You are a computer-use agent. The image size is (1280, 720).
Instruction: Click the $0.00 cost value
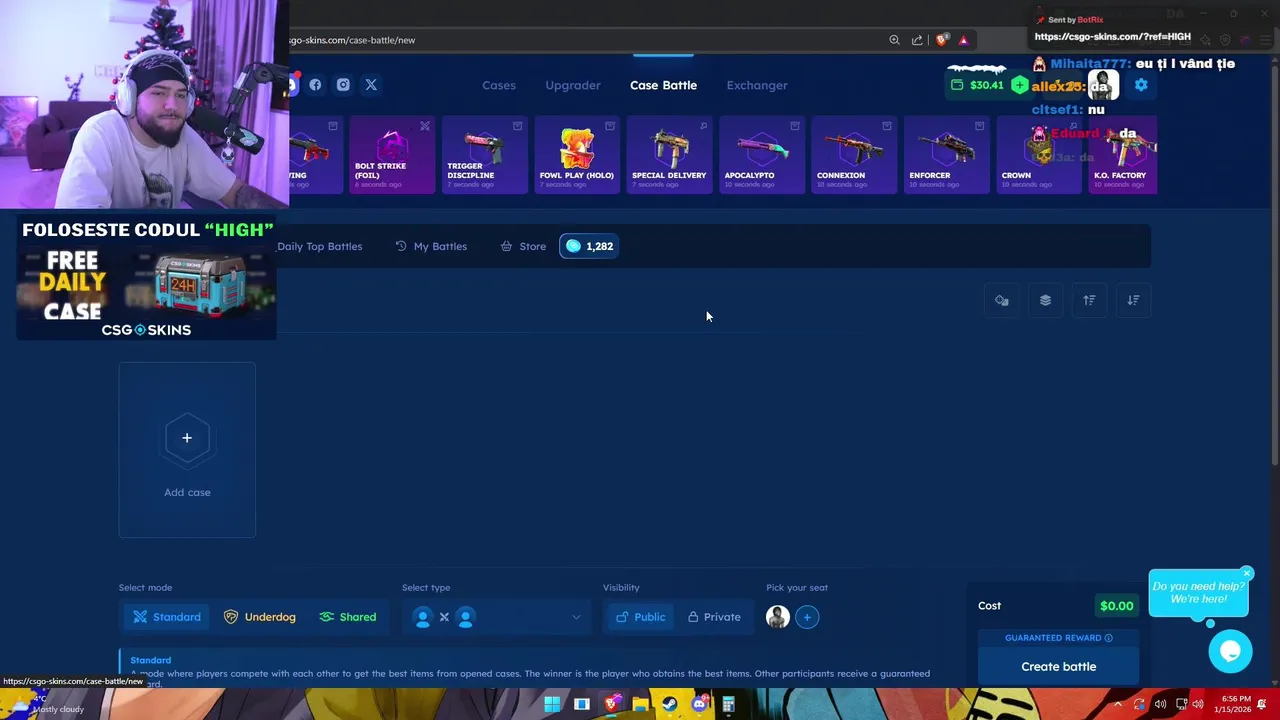[1116, 606]
